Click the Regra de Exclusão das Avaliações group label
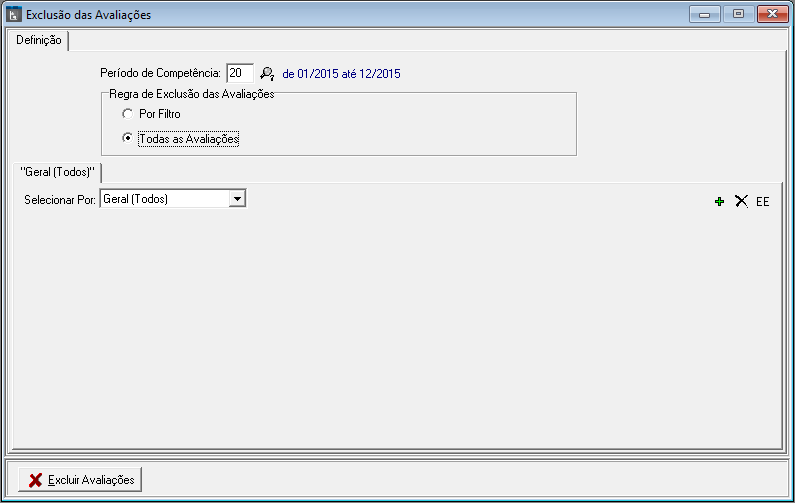Viewport: 795px width, 503px height. pyautogui.click(x=191, y=94)
